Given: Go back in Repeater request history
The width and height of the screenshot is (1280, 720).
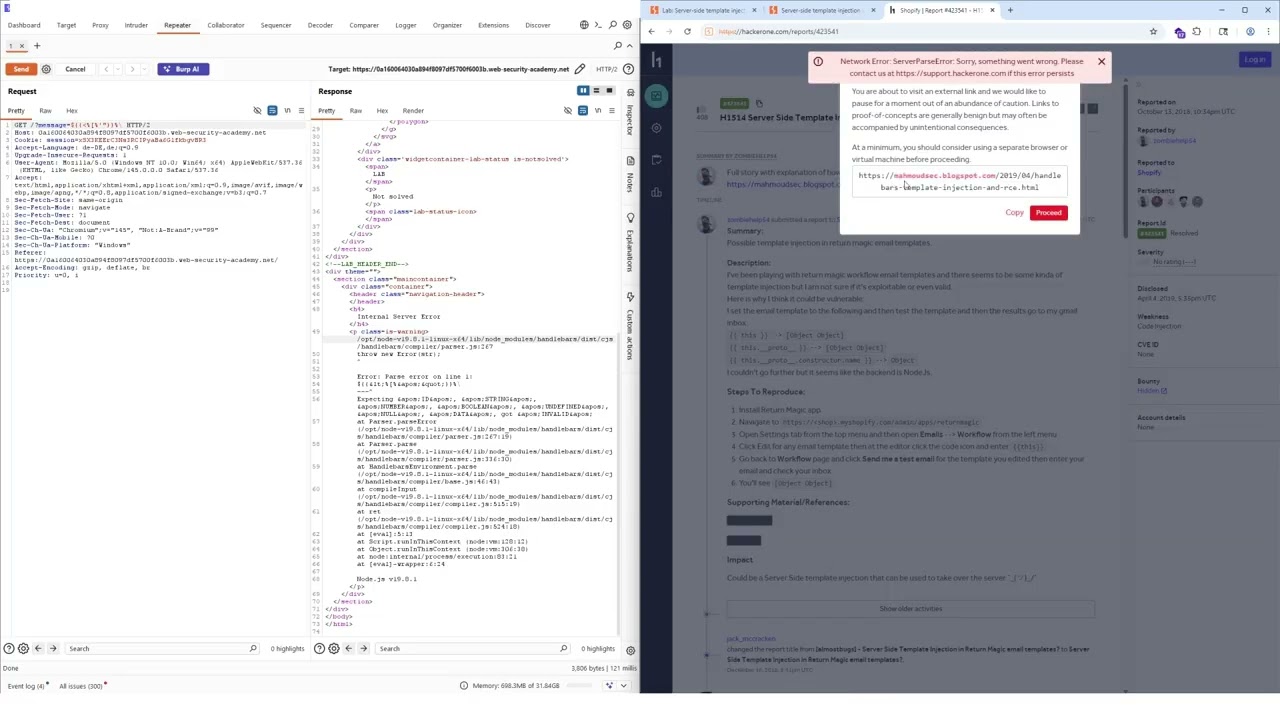Looking at the screenshot, I should pyautogui.click(x=106, y=69).
